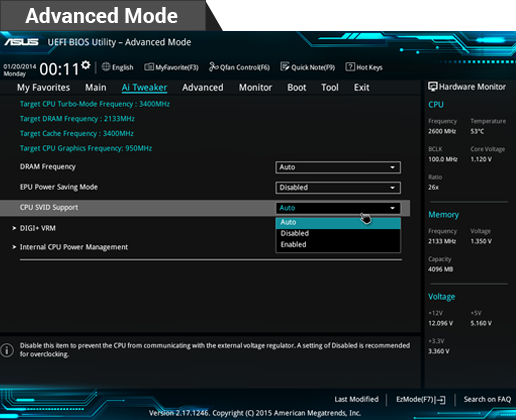The width and height of the screenshot is (516, 420).
Task: Click the DRAM Frequency label
Action: tap(48, 167)
